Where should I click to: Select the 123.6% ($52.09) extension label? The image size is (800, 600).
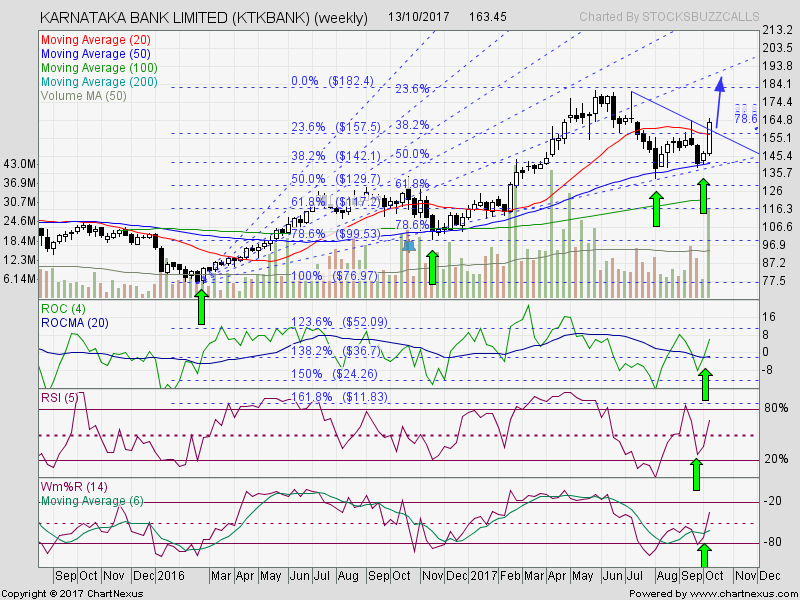pyautogui.click(x=339, y=322)
